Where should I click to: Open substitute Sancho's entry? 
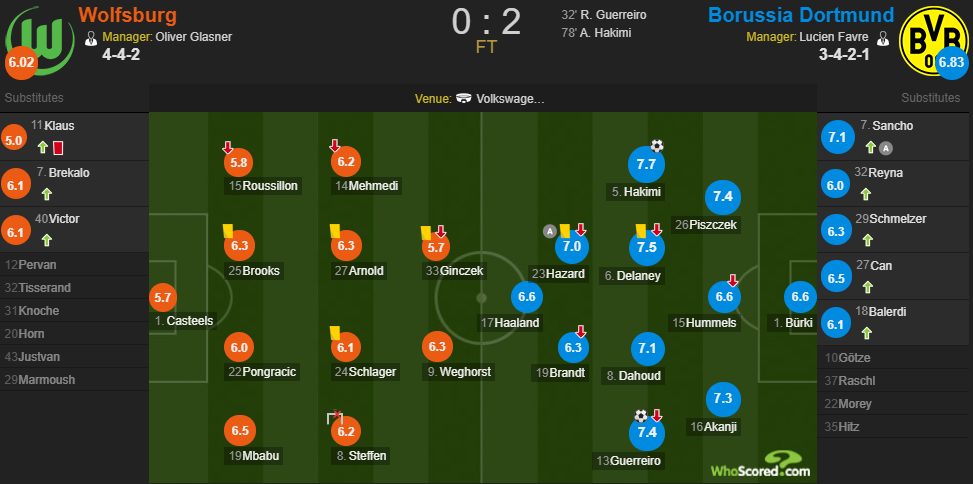pos(895,137)
